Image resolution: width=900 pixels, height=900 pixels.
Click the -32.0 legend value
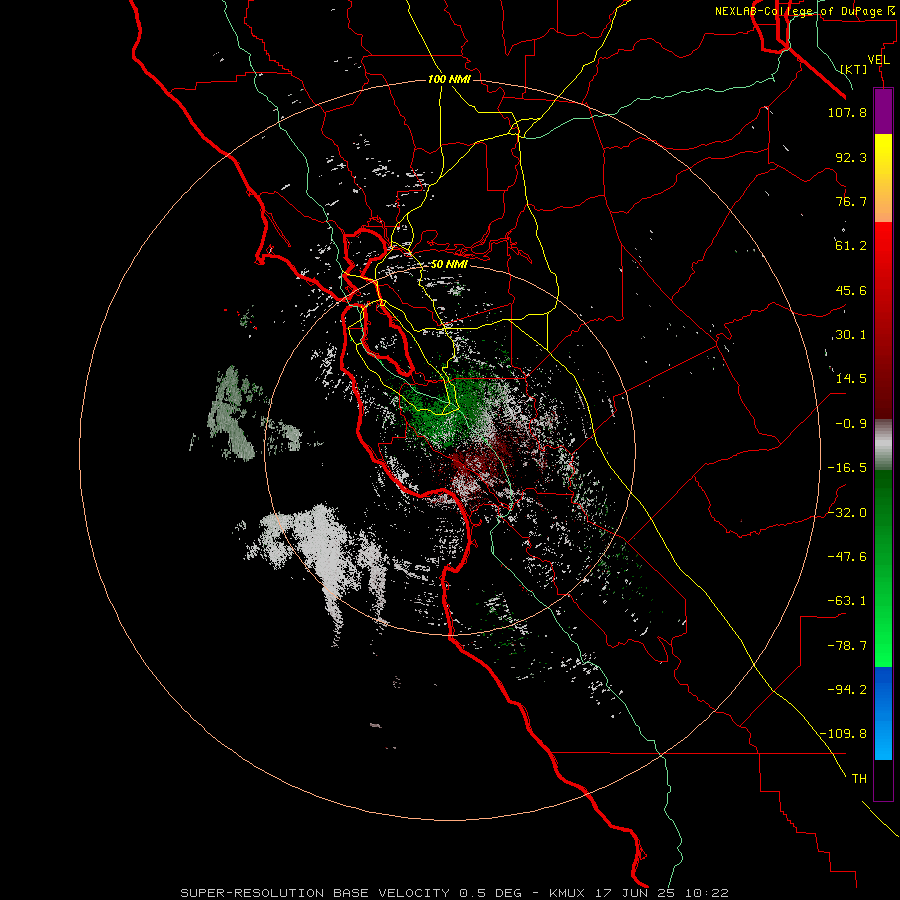point(847,513)
